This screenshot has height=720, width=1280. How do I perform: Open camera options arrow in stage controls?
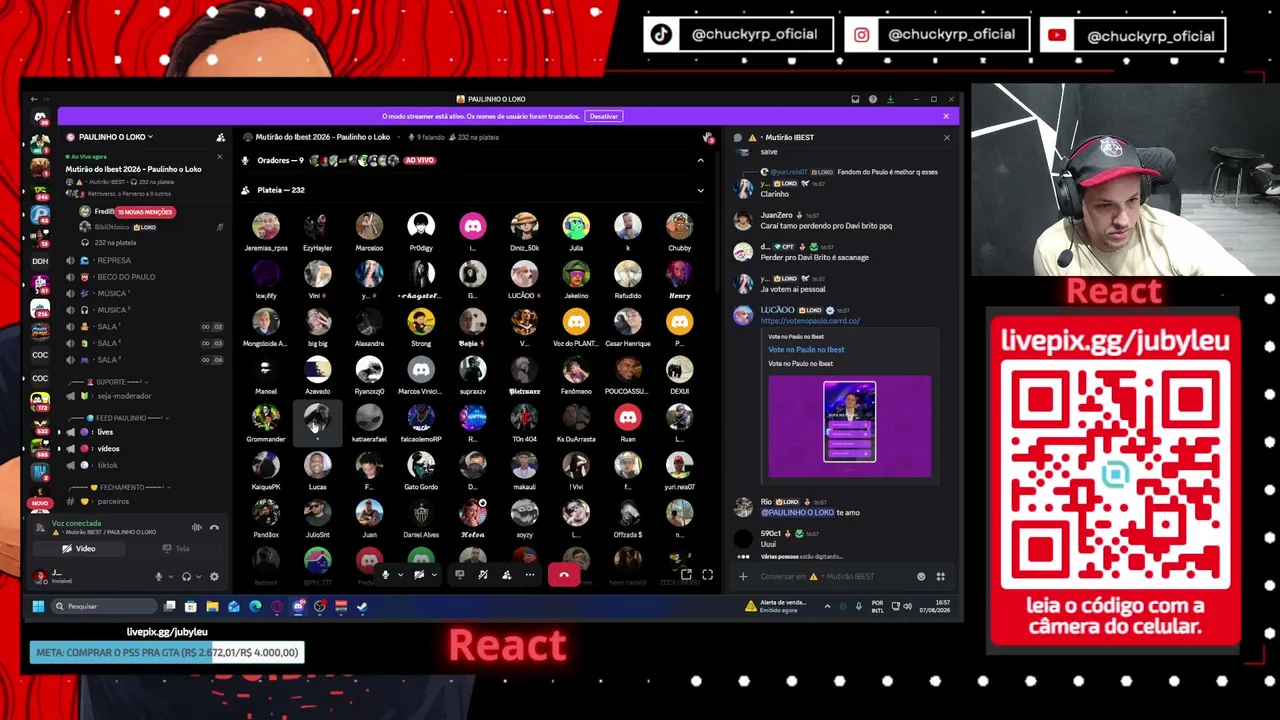434,575
